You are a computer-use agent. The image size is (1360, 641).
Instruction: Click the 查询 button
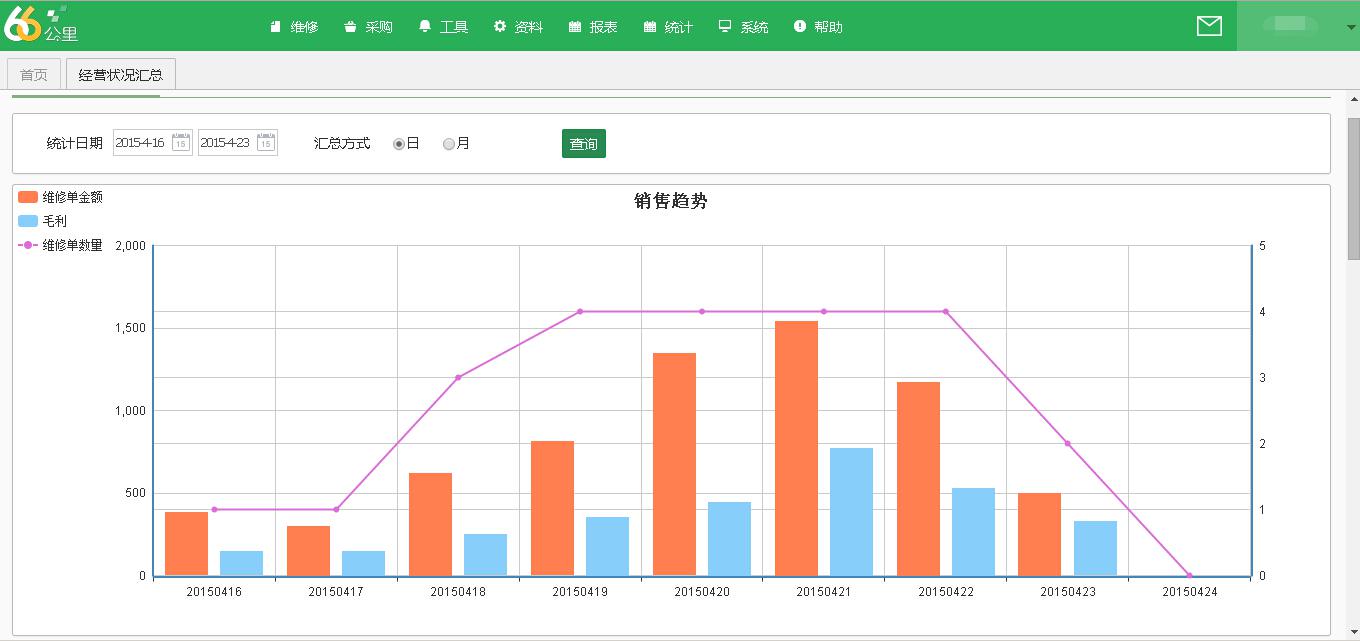tap(583, 144)
